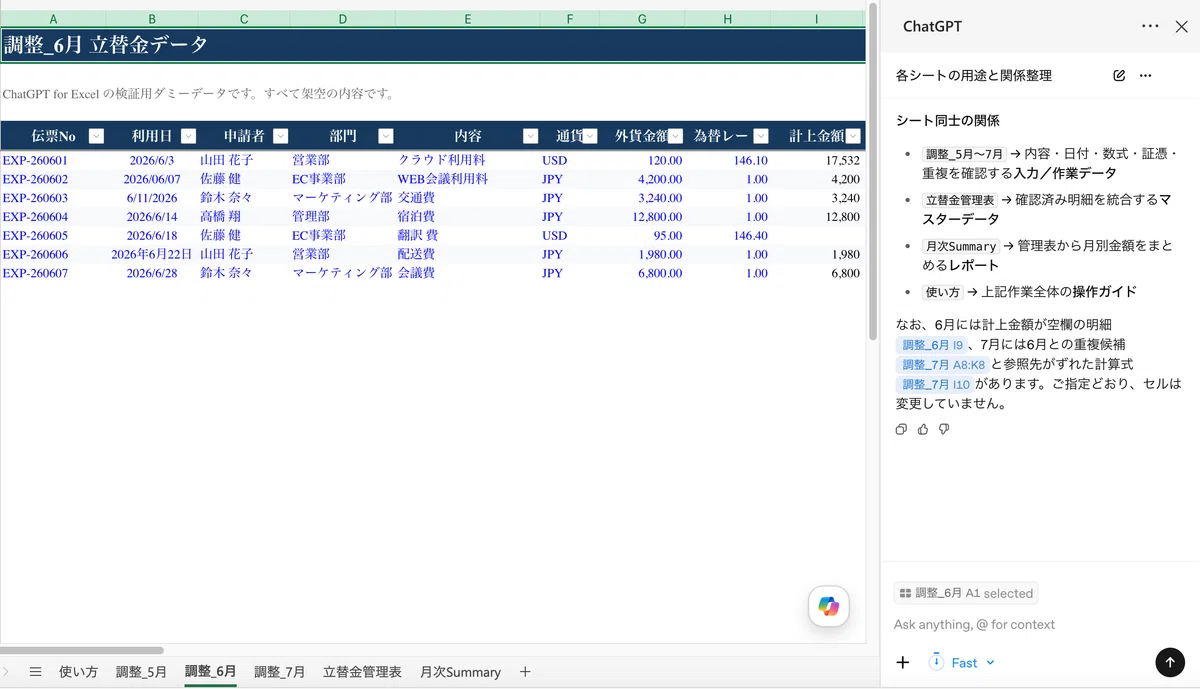This screenshot has height=689, width=1200.
Task: Click the horizontal sheet scrollbar
Action: [82, 650]
